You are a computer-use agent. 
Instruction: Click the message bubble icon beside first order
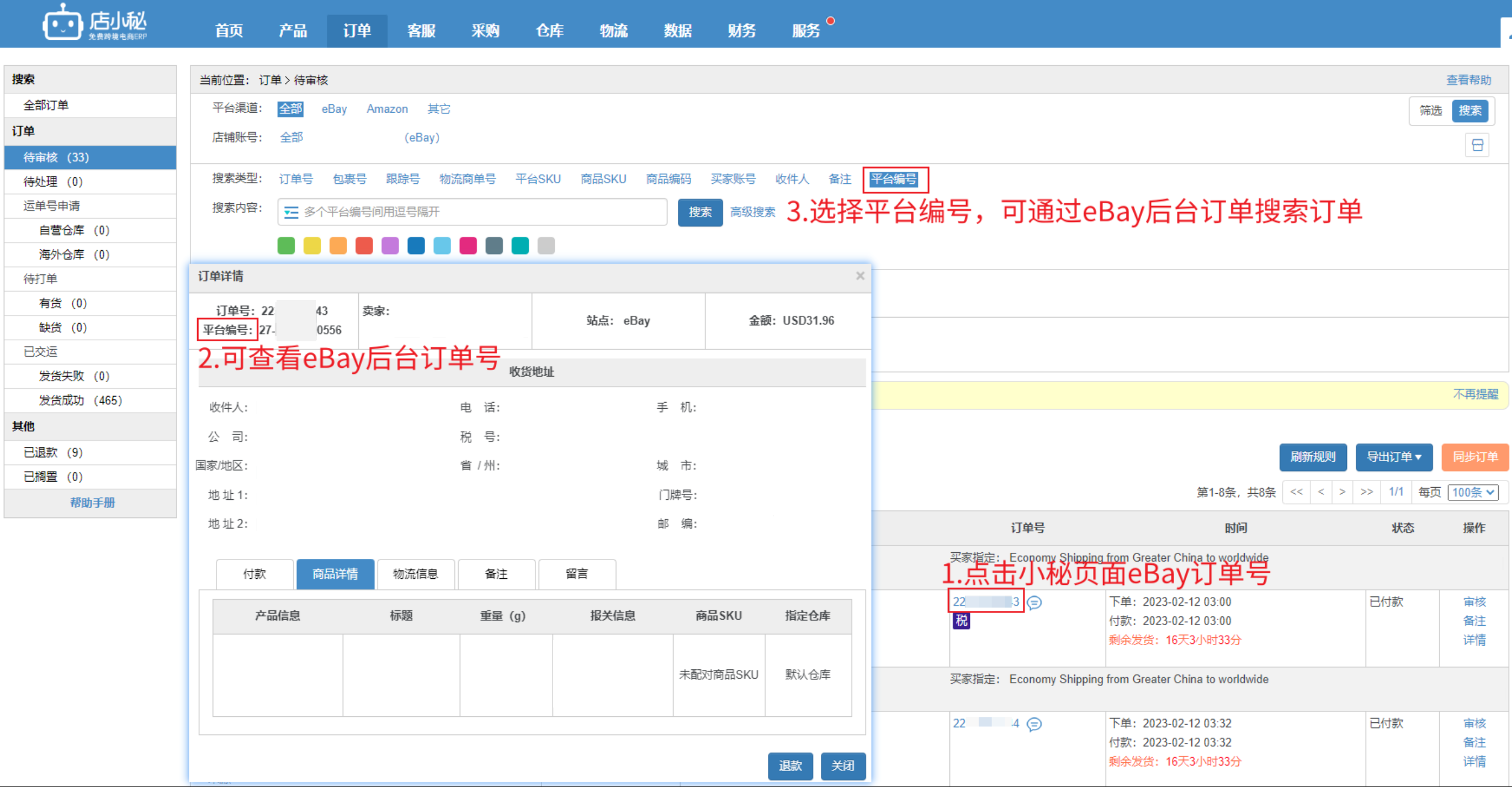[1034, 603]
